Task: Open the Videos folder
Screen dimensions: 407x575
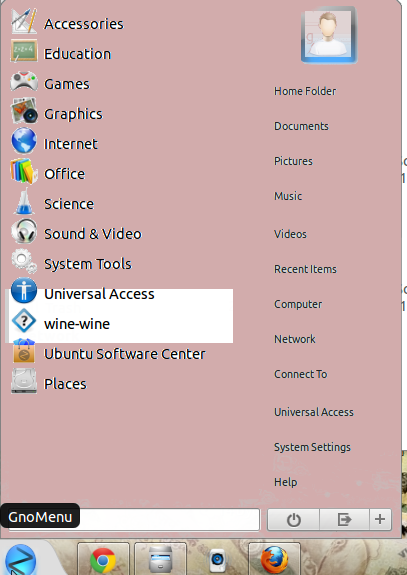Action: coord(290,234)
